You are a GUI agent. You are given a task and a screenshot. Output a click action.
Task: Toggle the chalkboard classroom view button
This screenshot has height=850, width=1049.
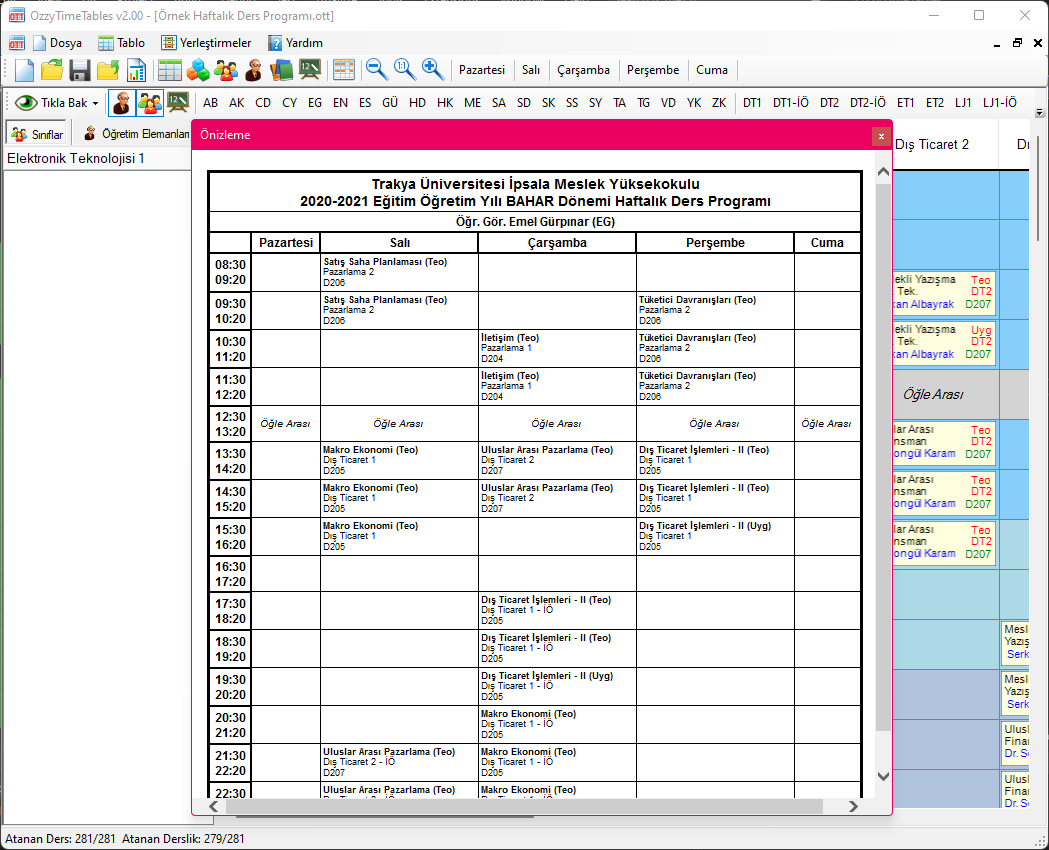point(178,103)
